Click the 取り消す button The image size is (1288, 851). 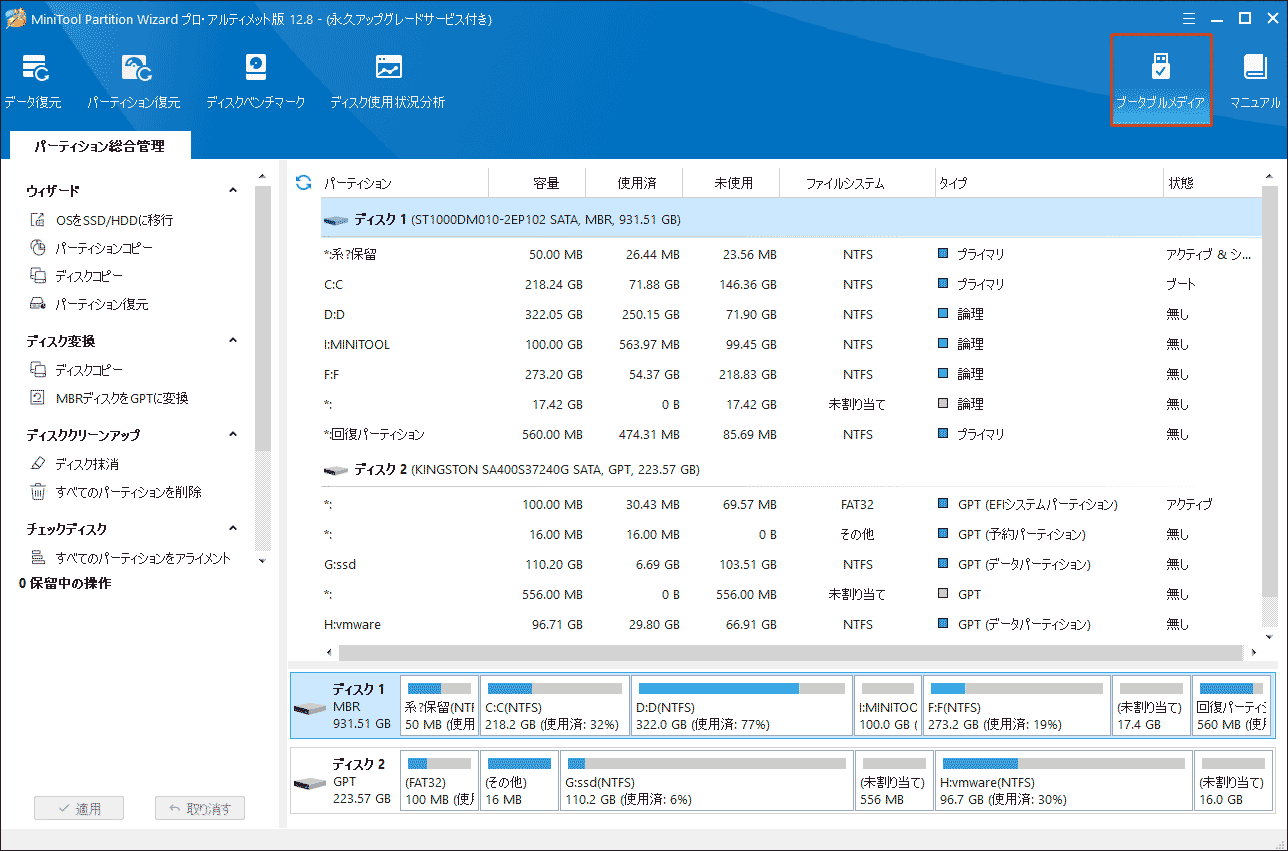point(200,808)
